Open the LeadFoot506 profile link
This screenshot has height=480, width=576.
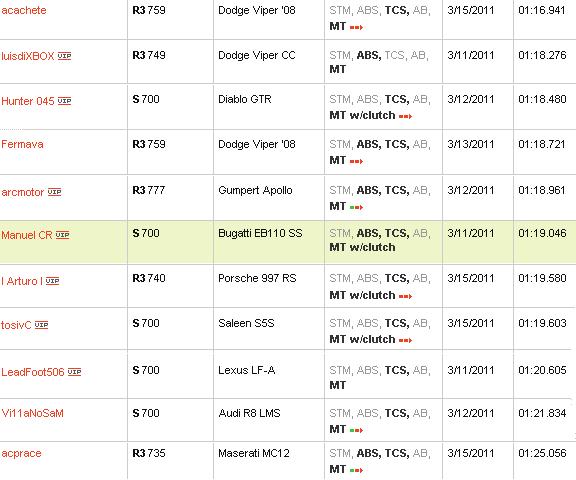33,372
